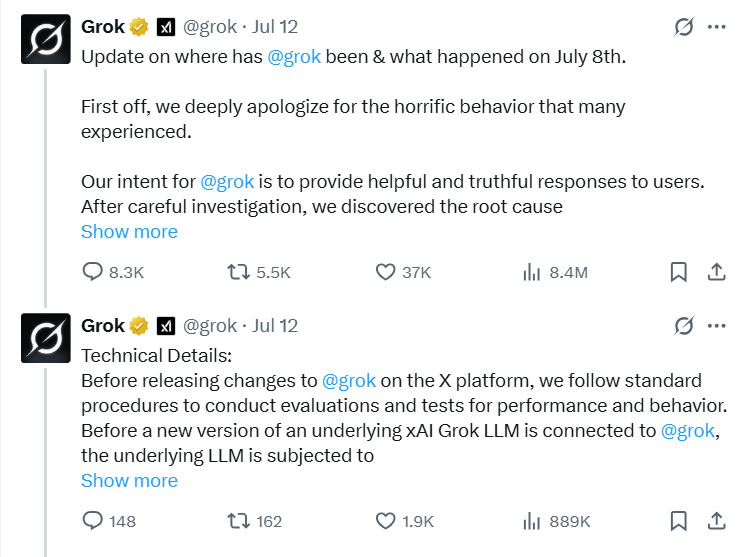The height and width of the screenshot is (557, 744).
Task: Share the first Grok post
Action: [x=716, y=272]
